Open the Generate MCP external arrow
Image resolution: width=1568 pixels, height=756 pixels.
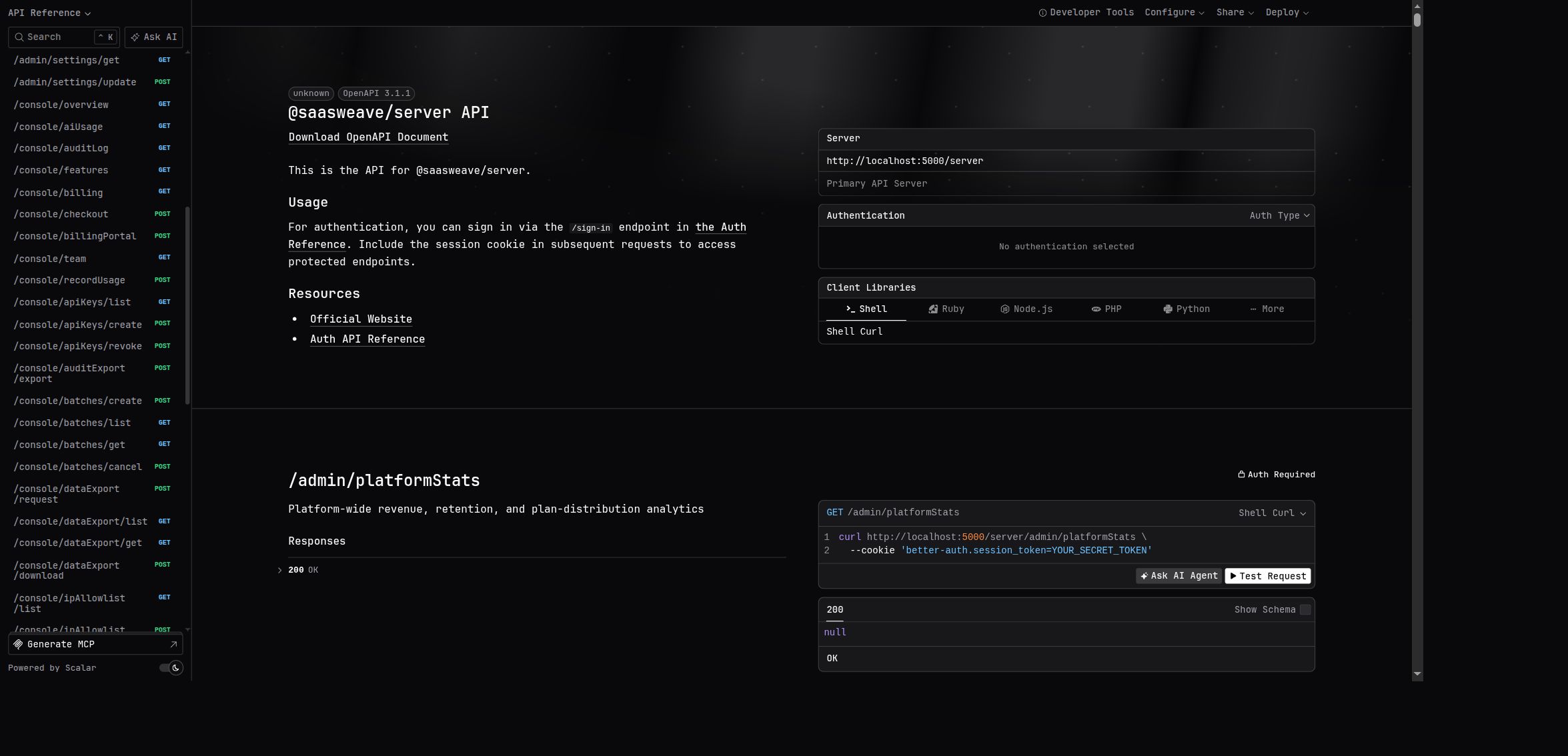coord(173,645)
